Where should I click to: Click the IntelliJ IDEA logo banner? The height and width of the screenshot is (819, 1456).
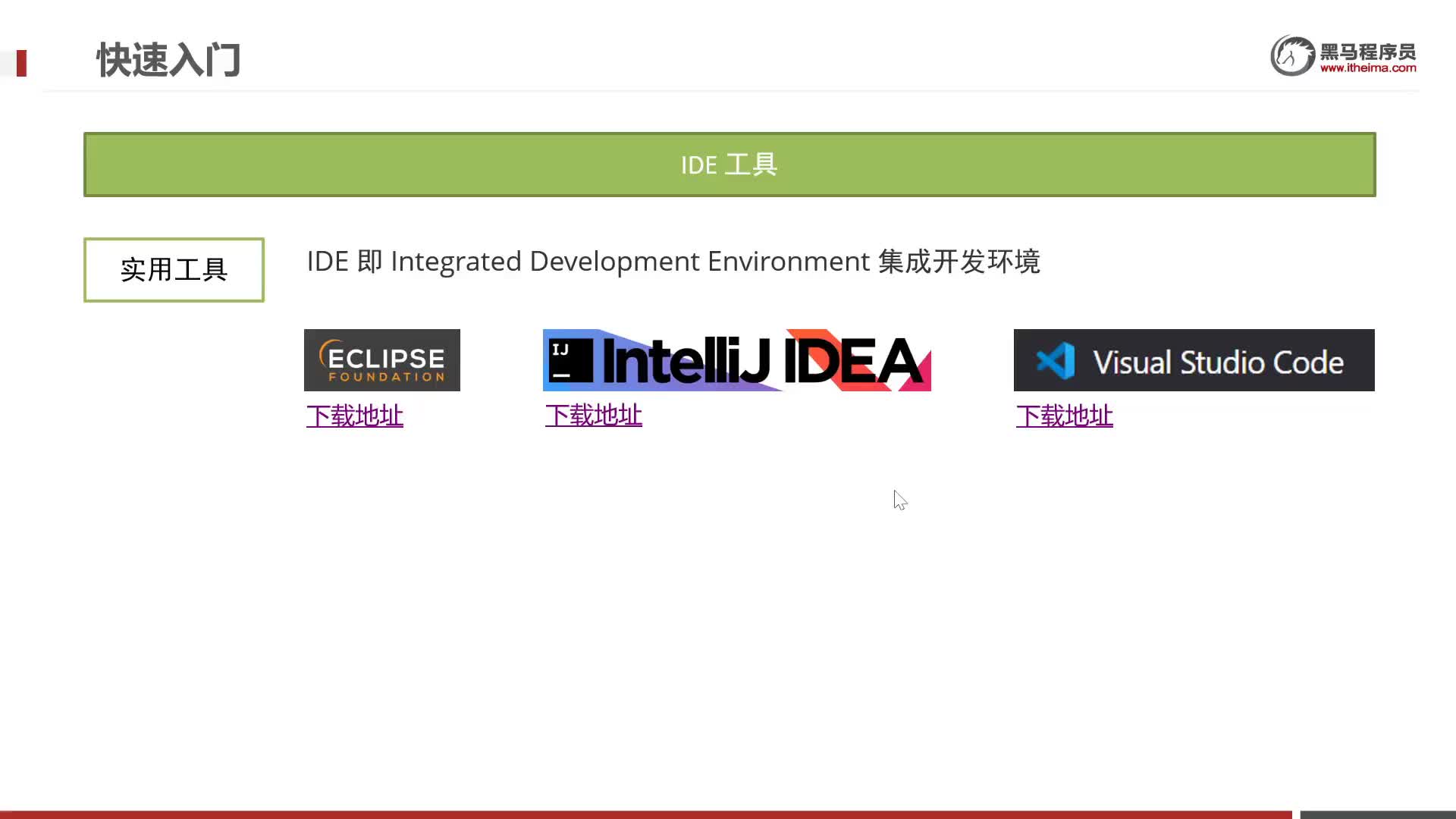tap(737, 360)
